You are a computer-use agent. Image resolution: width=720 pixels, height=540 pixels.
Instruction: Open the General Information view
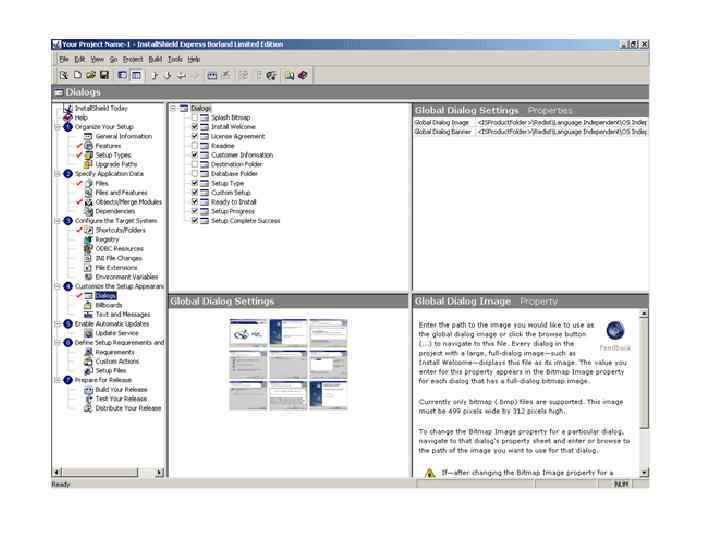click(124, 136)
